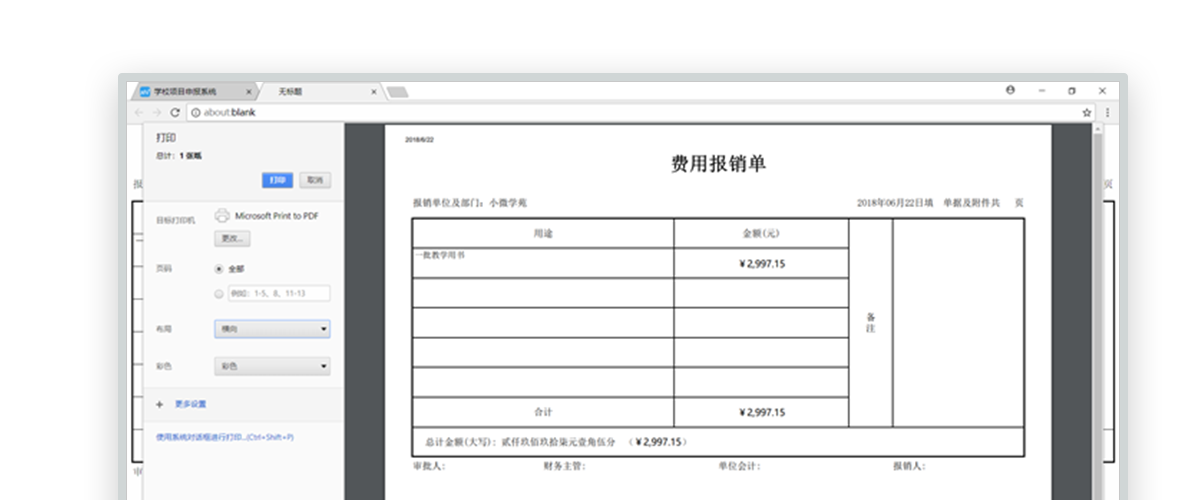Click 更改 to change the destination printer
The width and height of the screenshot is (1200, 500).
point(232,239)
